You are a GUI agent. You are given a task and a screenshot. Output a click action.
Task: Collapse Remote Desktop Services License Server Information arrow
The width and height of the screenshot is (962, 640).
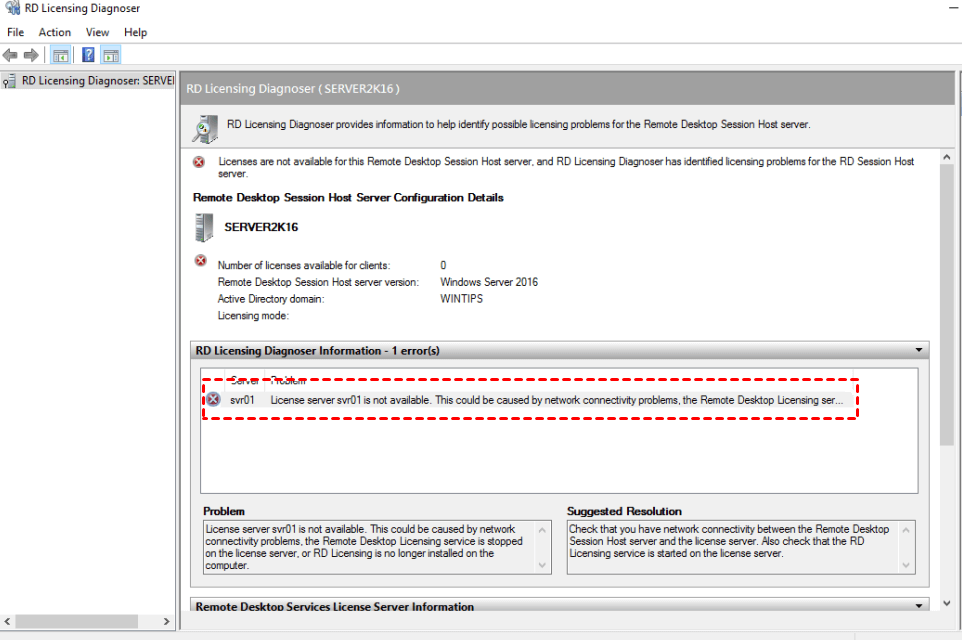click(x=918, y=606)
